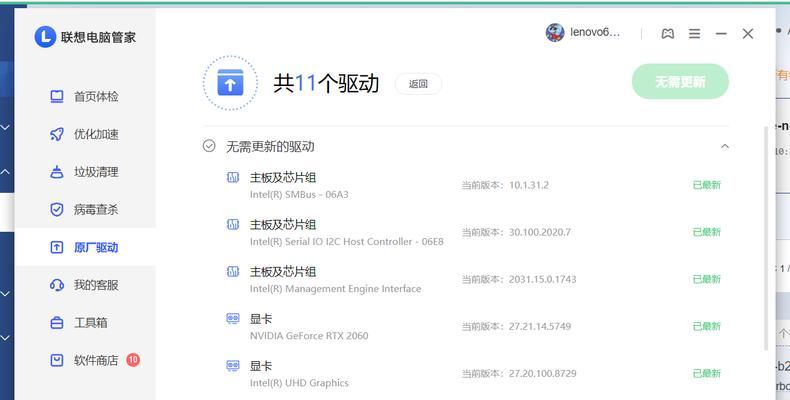This screenshot has height=400, width=790.
Task: Click 已最新 status in UHD Graphics row
Action: pos(707,373)
